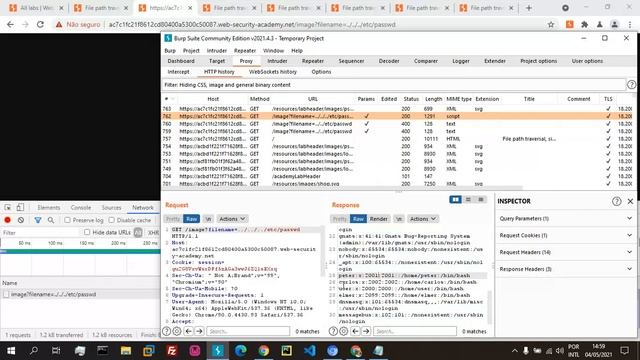Open the Windows Start menu
Viewport: 640px width, 360px height.
tap(11, 350)
